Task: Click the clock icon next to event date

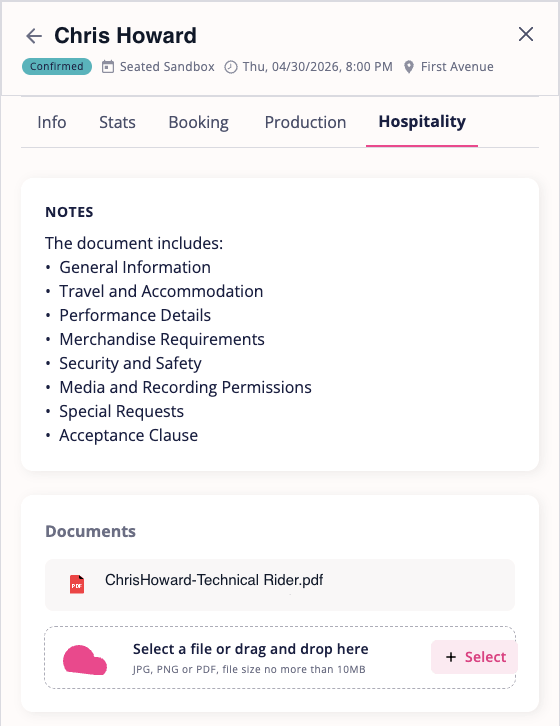Action: pyautogui.click(x=231, y=67)
